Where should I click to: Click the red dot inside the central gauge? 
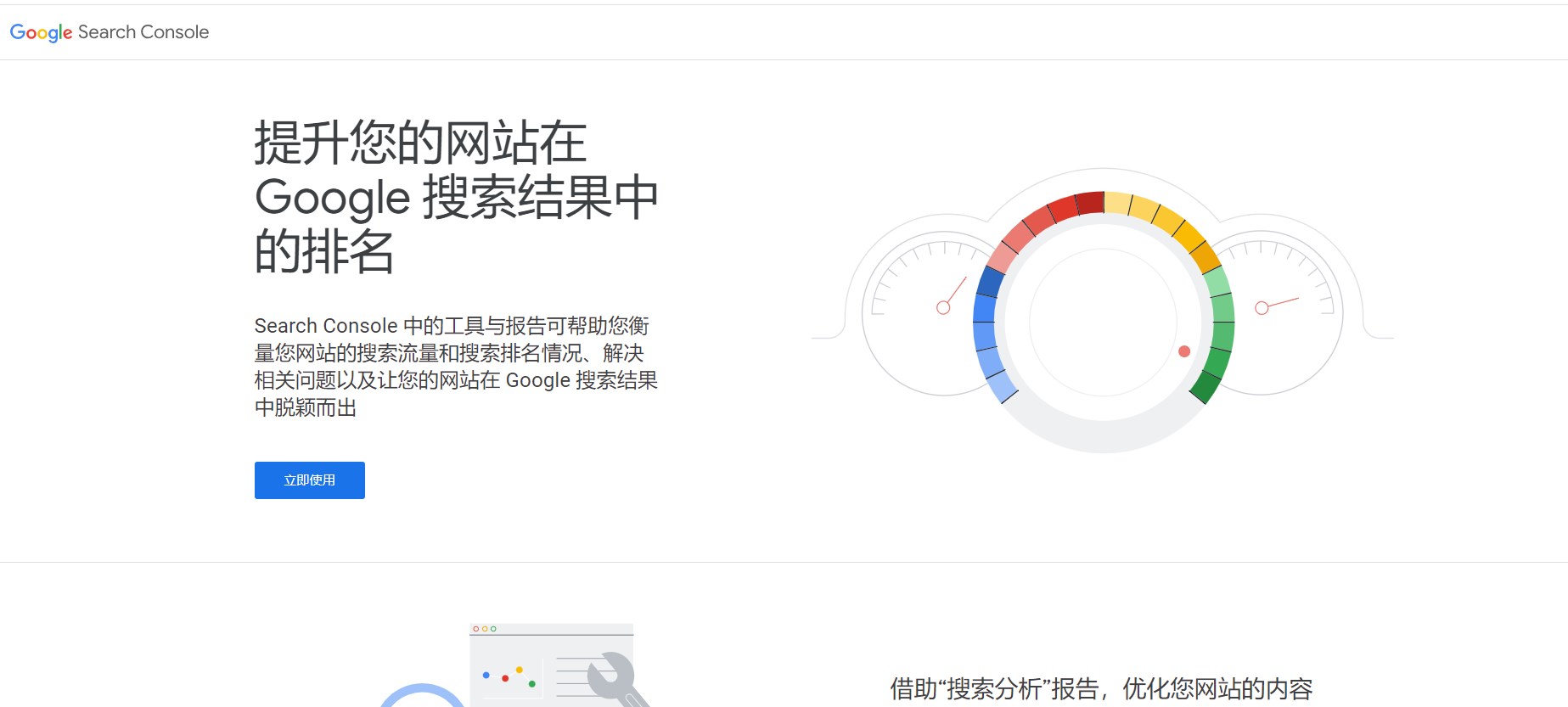coord(1184,351)
